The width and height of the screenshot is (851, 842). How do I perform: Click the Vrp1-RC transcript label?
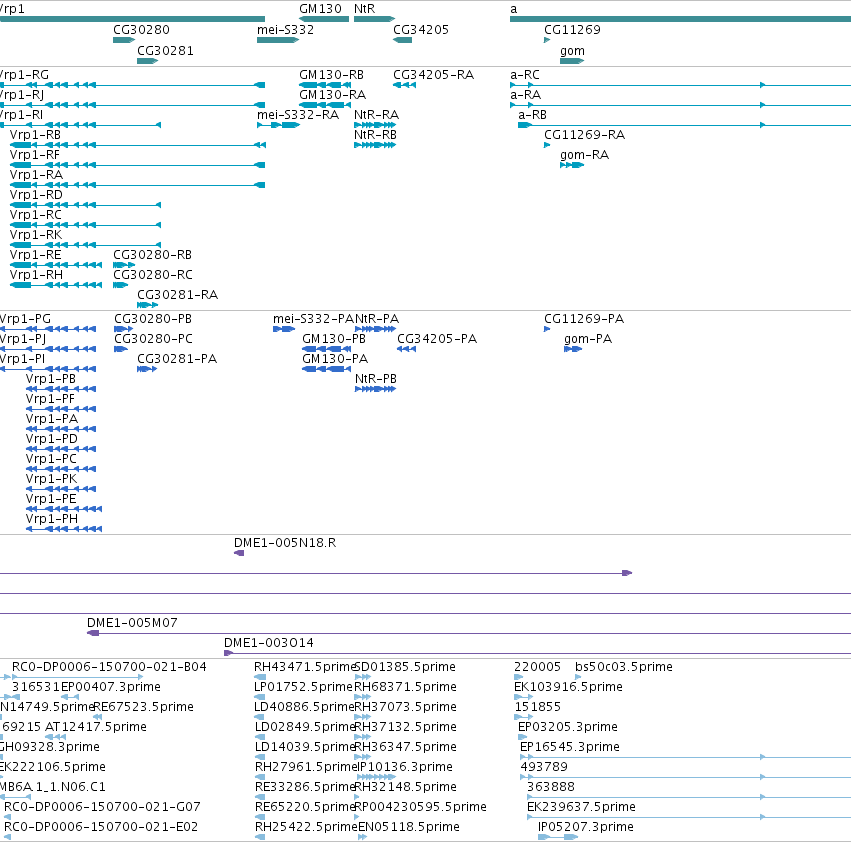[x=36, y=215]
